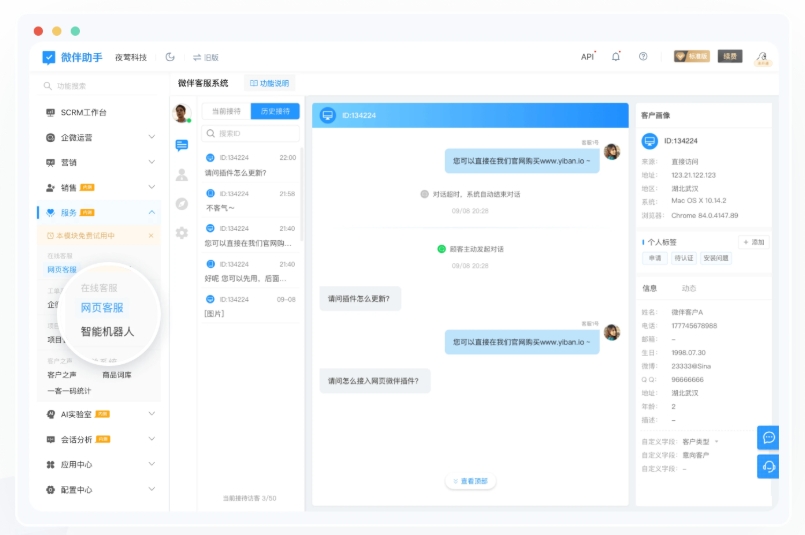Click the 查看顶部 button in the chat
The height and width of the screenshot is (535, 805).
(x=470, y=481)
